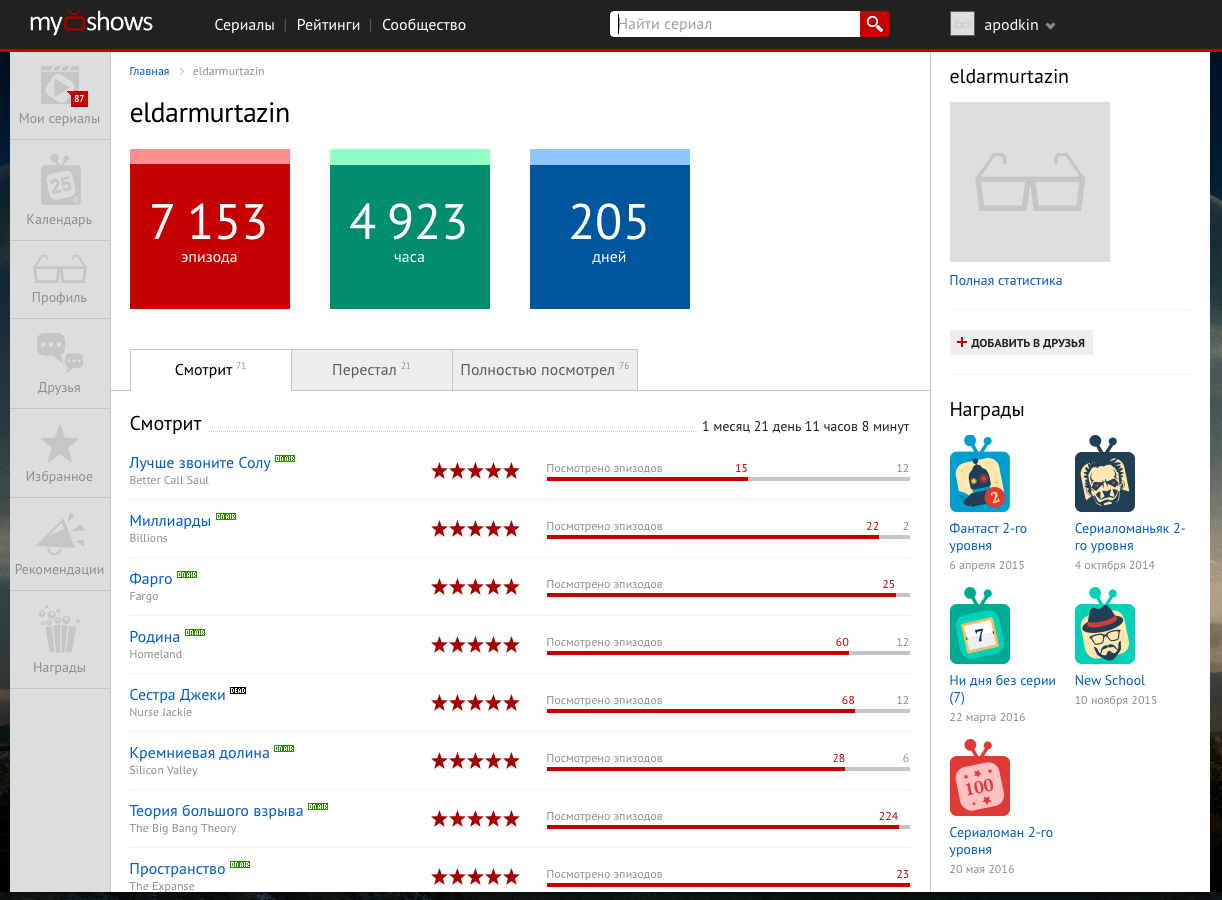The height and width of the screenshot is (900, 1222).
Task: Click the blue 205 days tile
Action: 610,229
